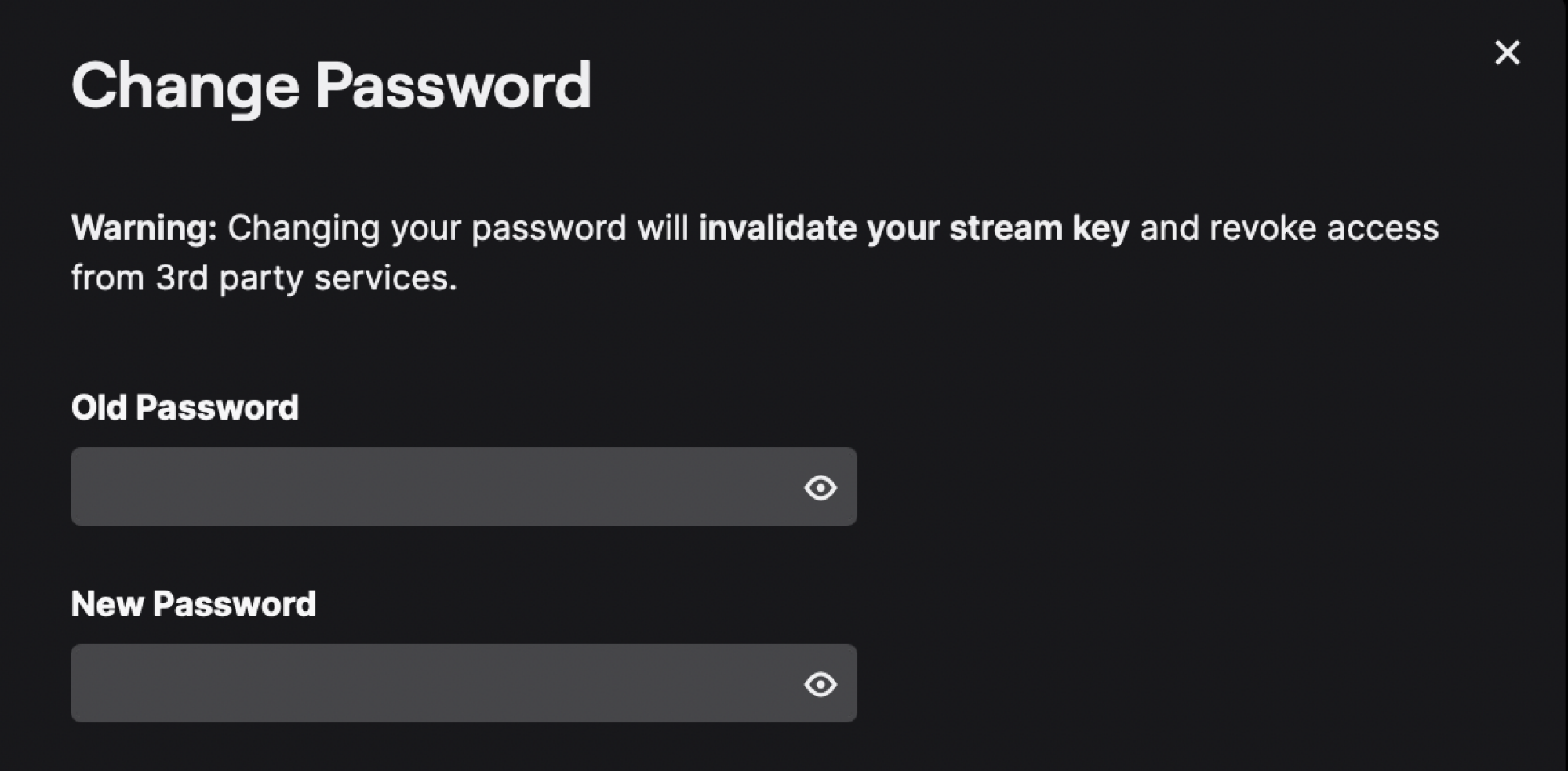Click the revoke access warning text

pos(1324,228)
